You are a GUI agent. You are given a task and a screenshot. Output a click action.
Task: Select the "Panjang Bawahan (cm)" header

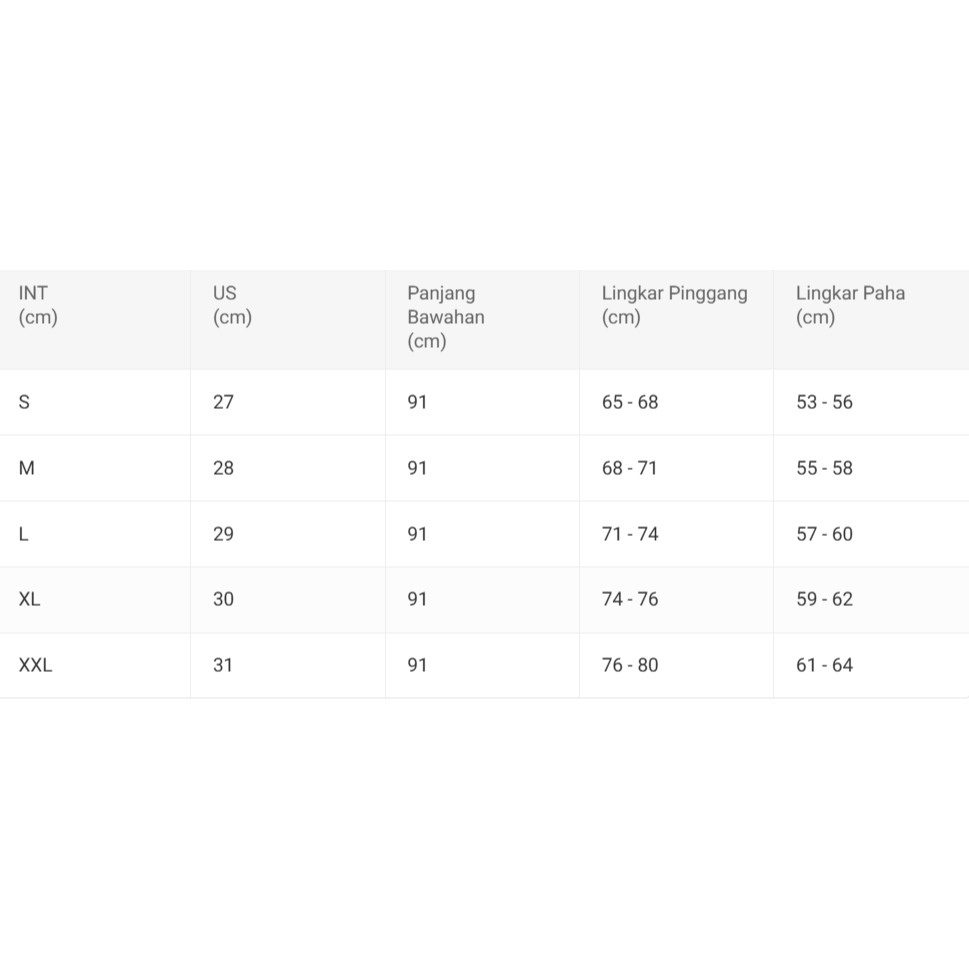click(445, 317)
